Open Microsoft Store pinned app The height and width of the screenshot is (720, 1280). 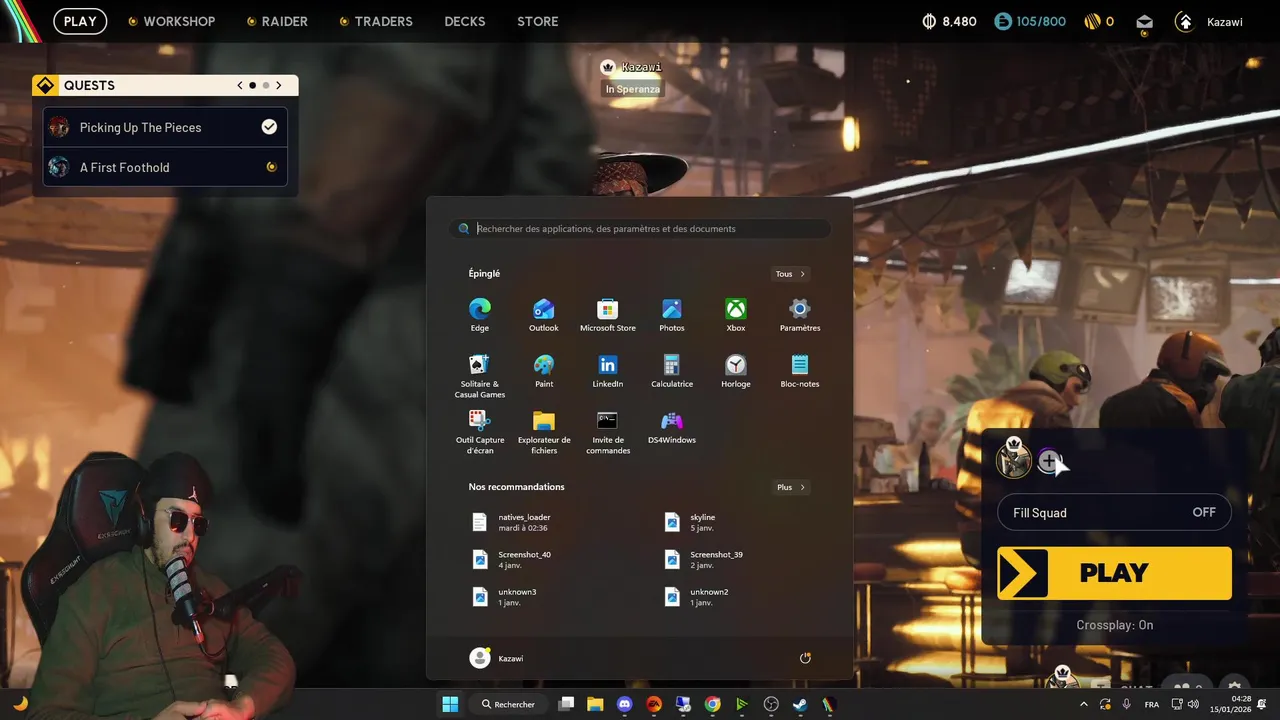608,314
